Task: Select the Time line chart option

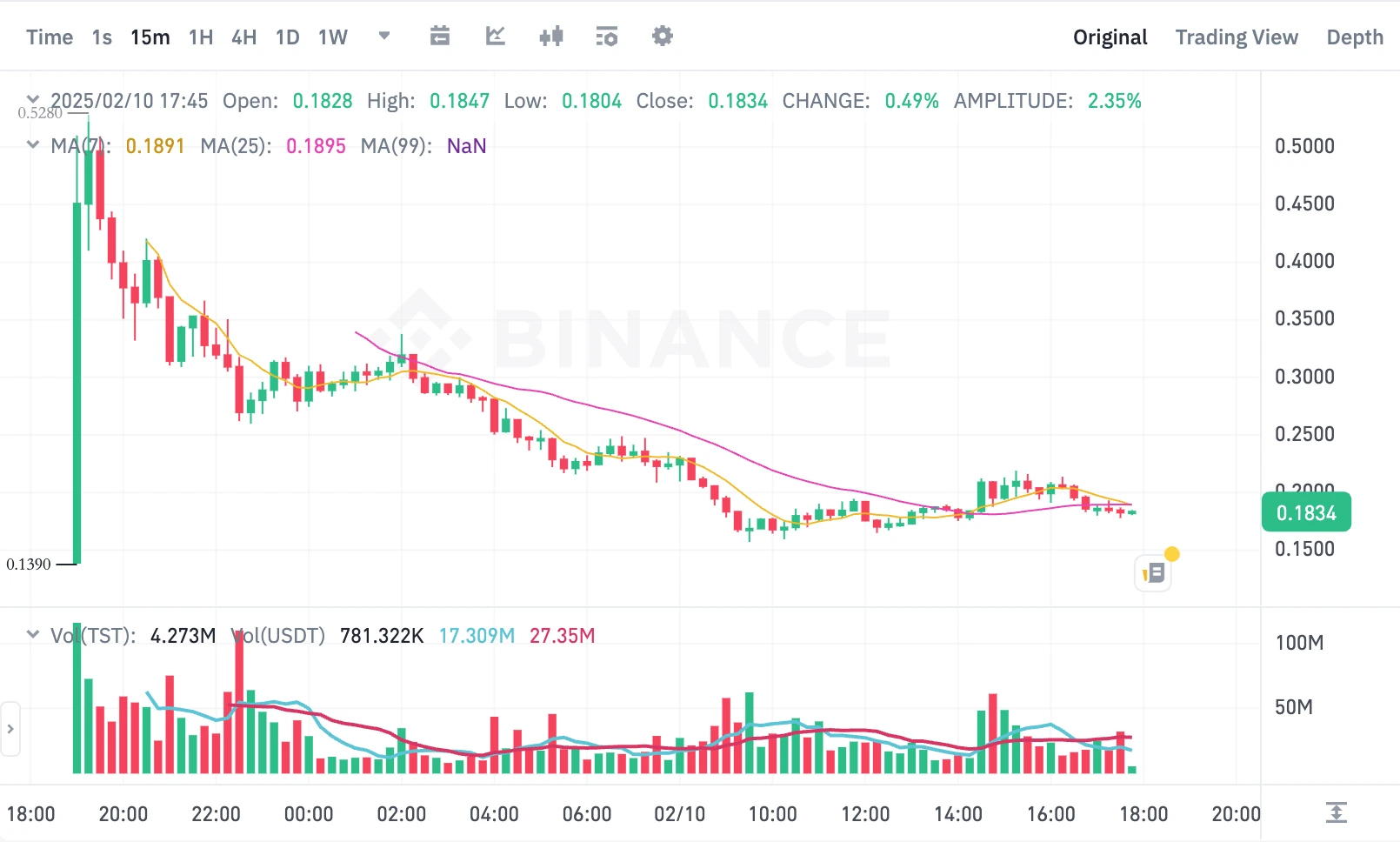Action: coord(50,37)
